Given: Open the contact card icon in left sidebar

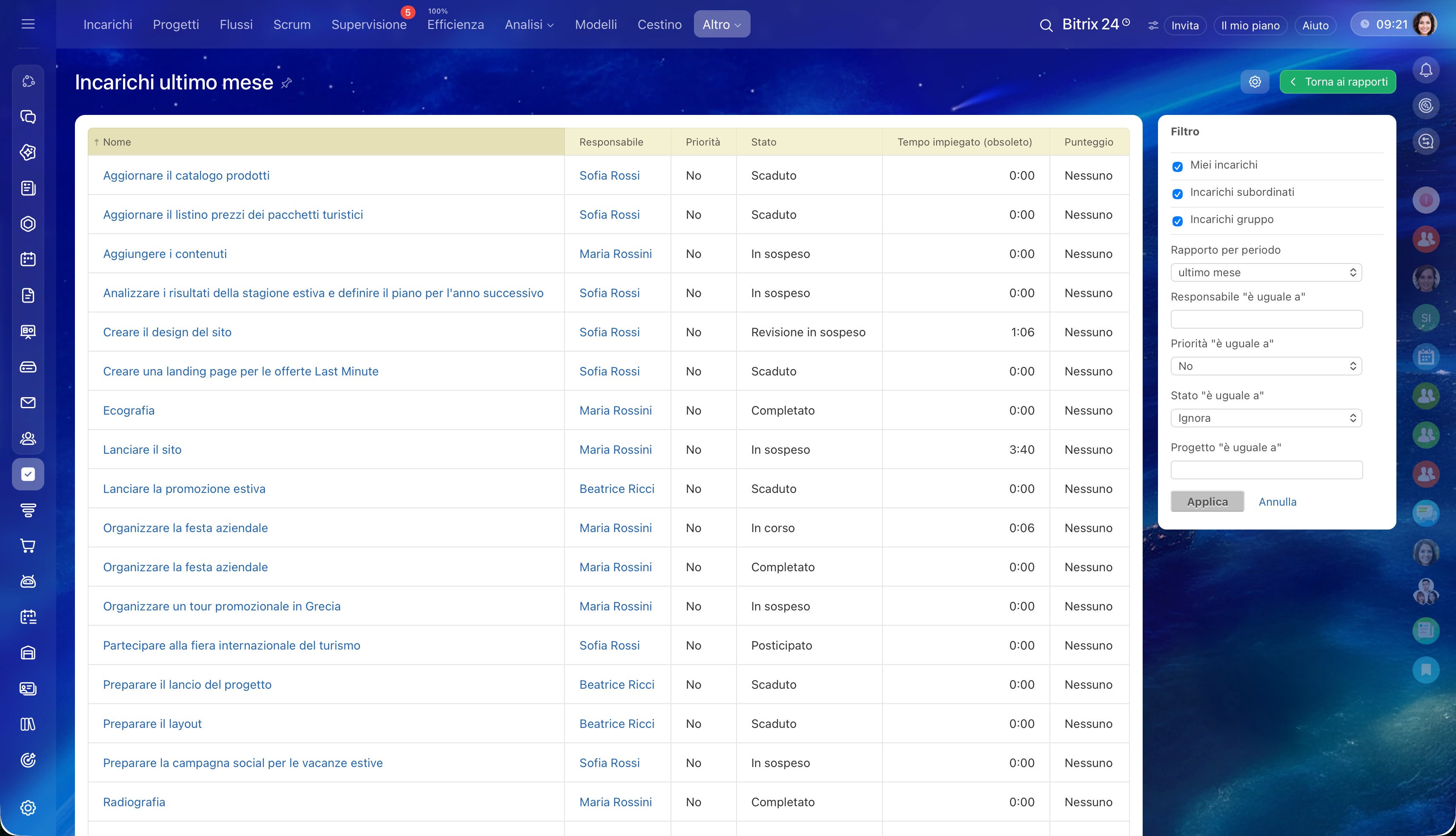Looking at the screenshot, I should point(28,688).
